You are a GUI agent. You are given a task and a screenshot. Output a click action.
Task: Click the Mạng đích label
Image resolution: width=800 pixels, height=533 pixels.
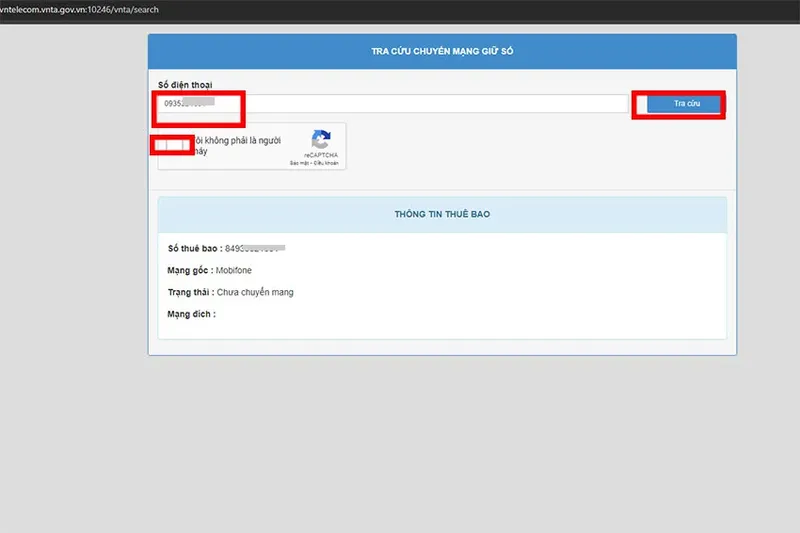[x=191, y=314]
